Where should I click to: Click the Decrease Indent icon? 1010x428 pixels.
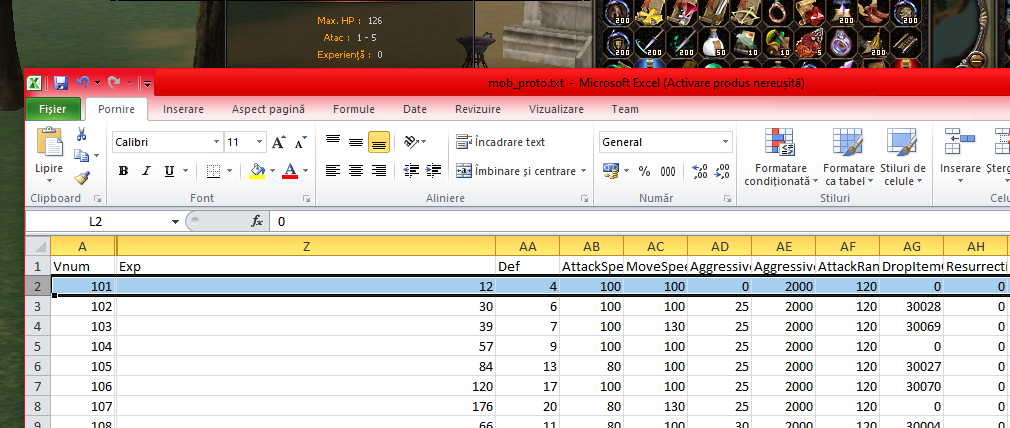410,171
